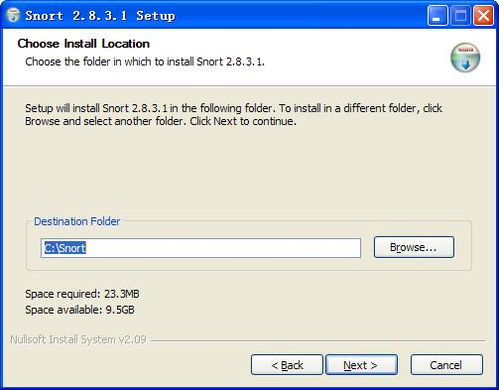Click the Choose Install Location heading
This screenshot has width=499, height=390.
point(83,44)
